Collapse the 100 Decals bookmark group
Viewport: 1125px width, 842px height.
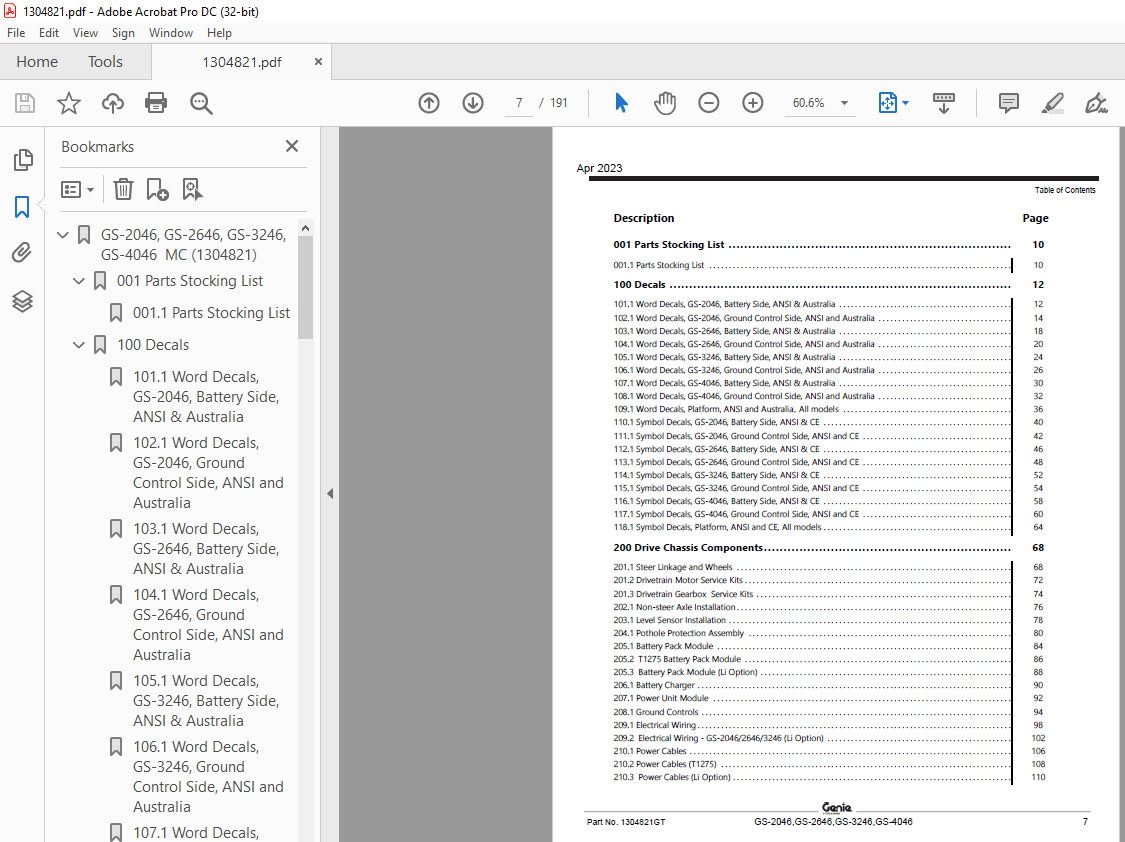pos(79,345)
